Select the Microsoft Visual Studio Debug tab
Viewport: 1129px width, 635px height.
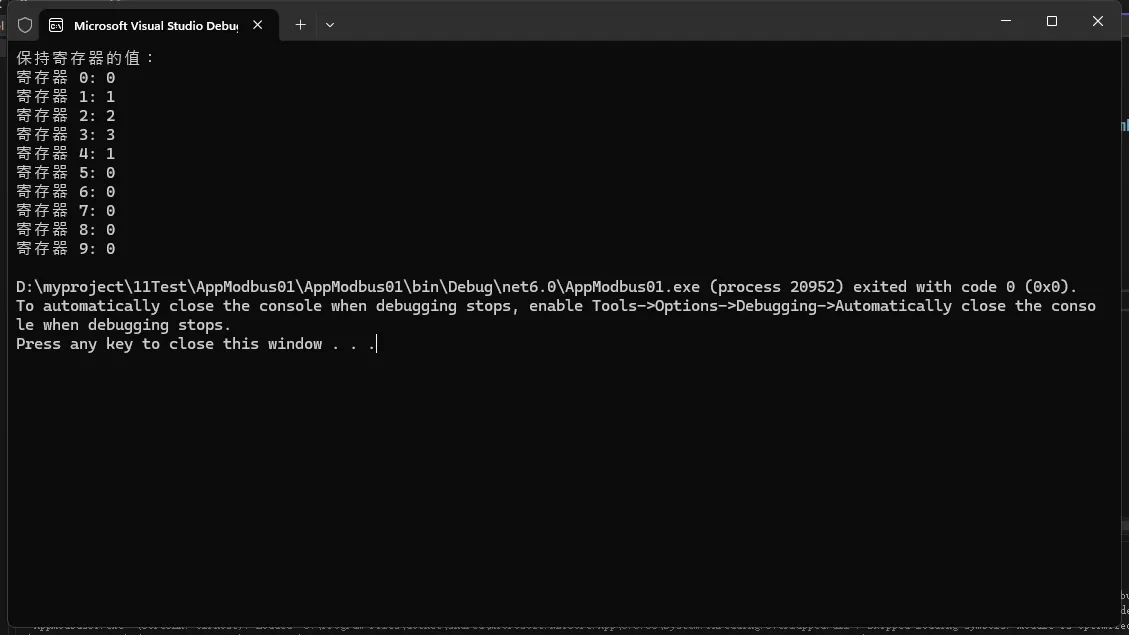tap(158, 25)
